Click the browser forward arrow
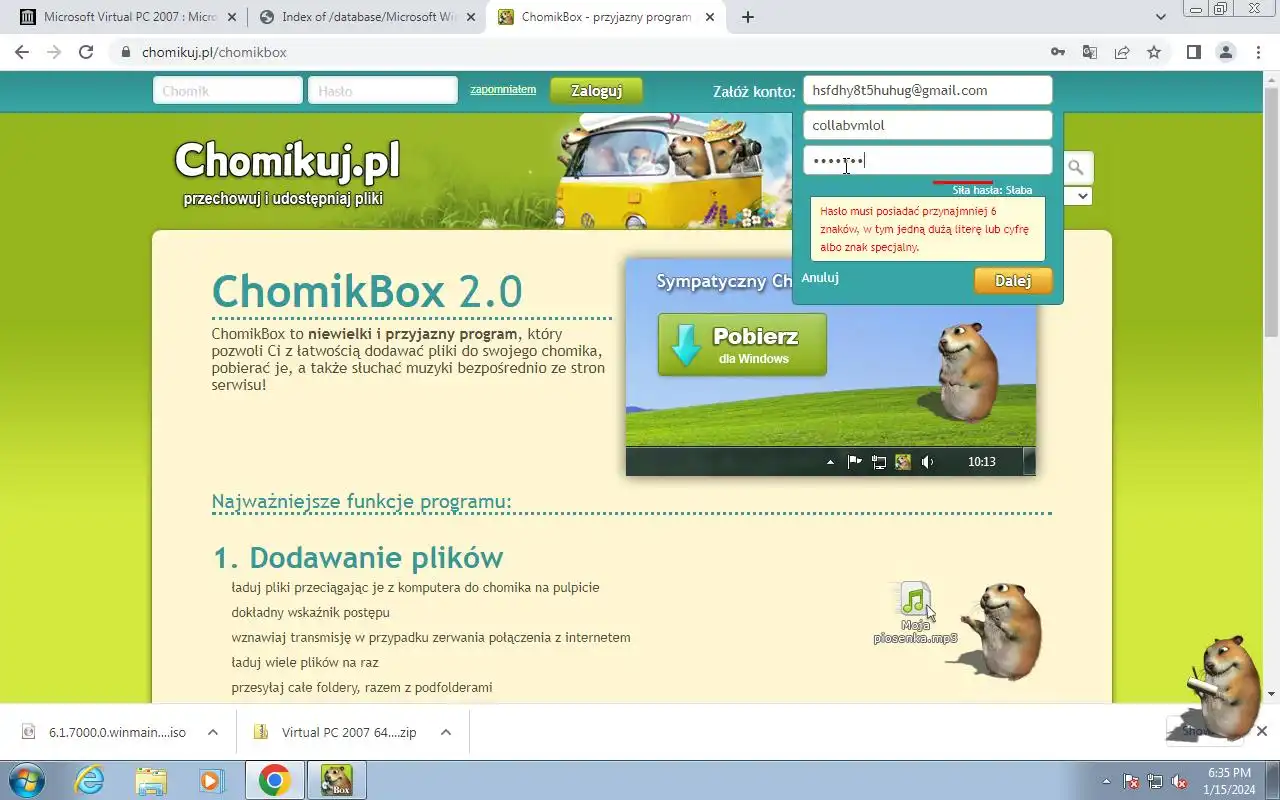 [54, 52]
